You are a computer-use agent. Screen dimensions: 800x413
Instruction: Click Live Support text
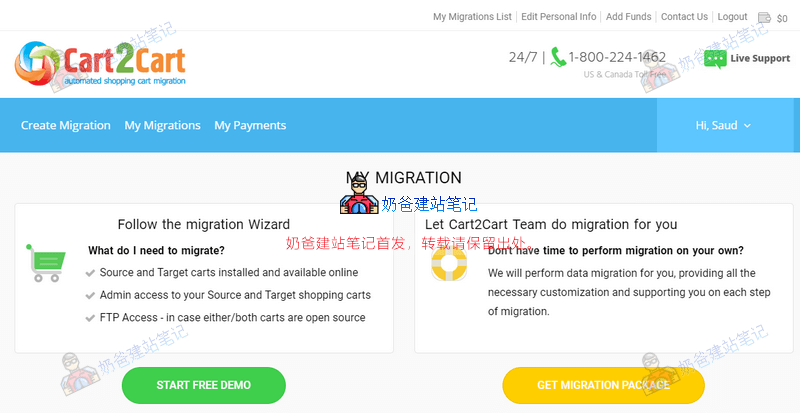tap(760, 58)
